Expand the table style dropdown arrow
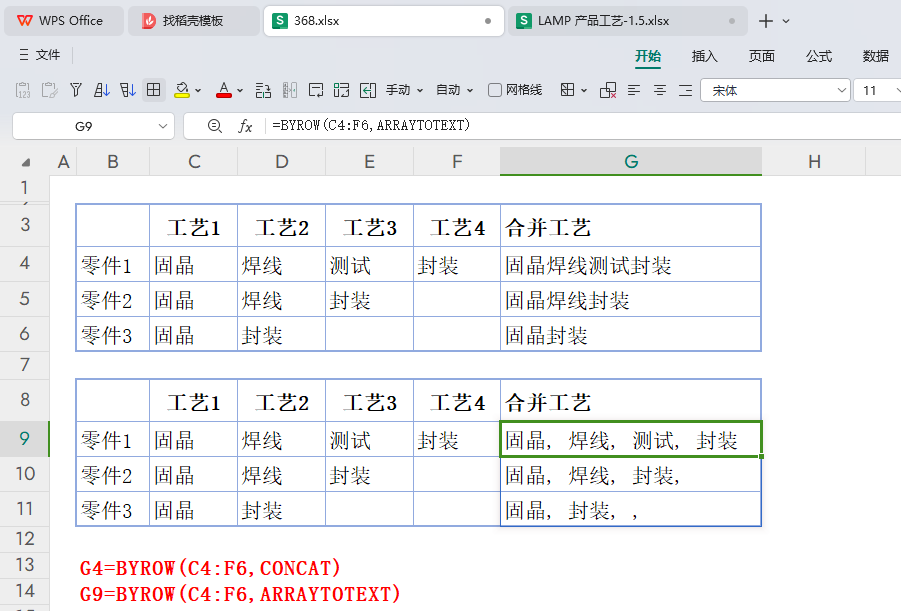 pos(584,90)
